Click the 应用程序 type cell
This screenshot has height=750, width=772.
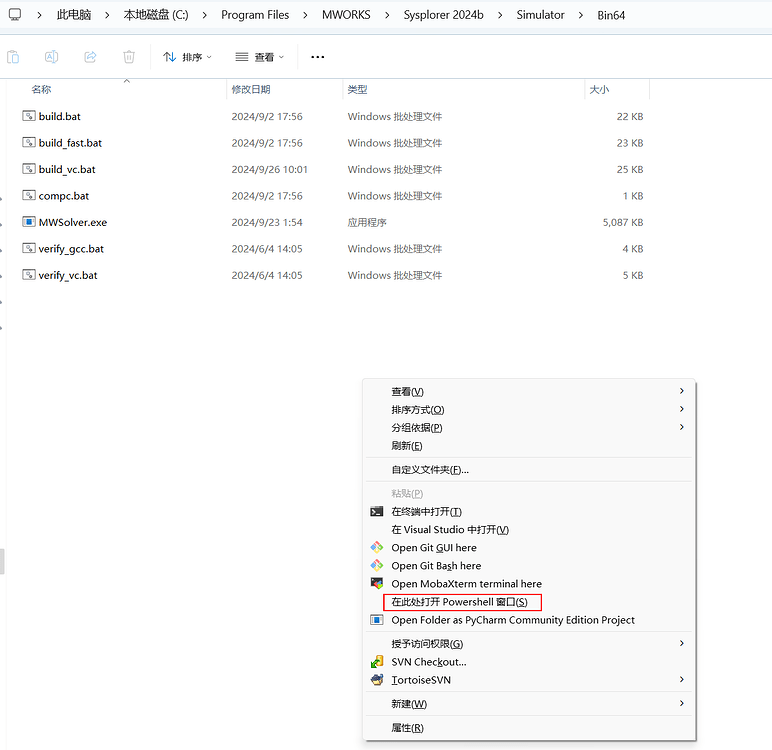click(367, 222)
